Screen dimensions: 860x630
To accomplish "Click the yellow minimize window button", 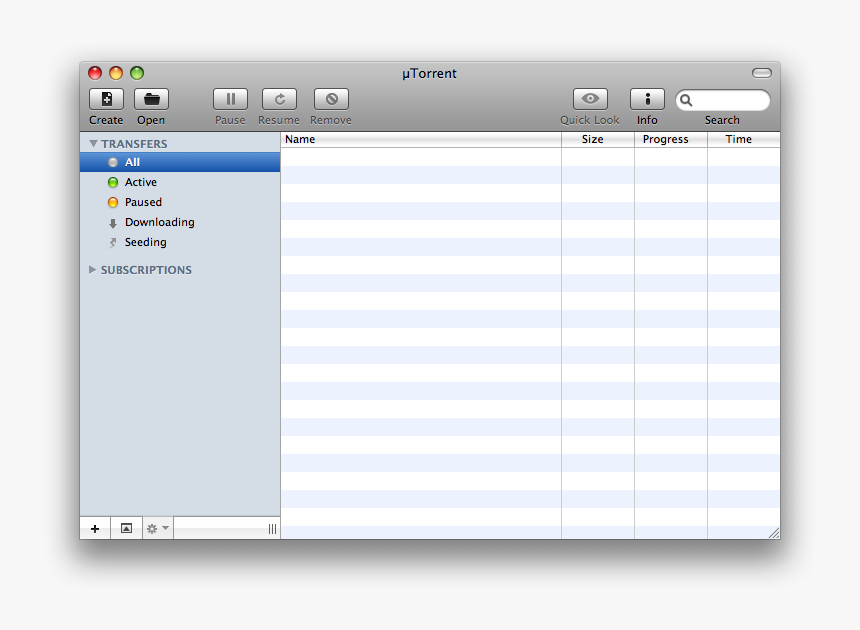I will click(116, 73).
